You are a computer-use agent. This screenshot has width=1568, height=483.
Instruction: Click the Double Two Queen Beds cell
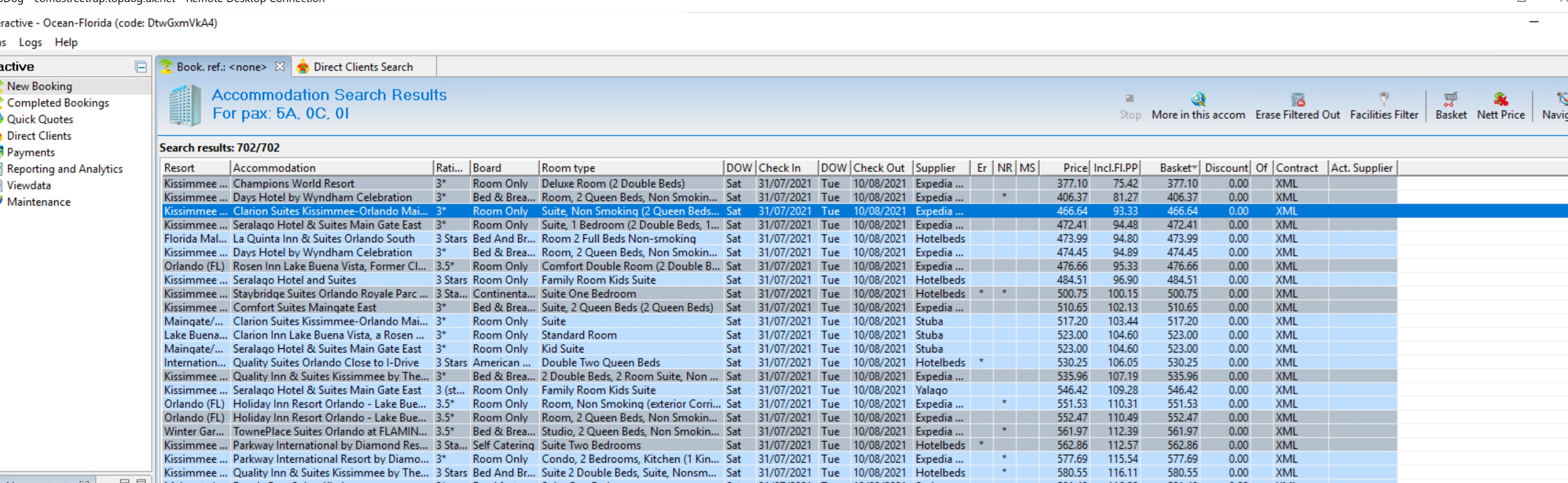click(x=631, y=362)
